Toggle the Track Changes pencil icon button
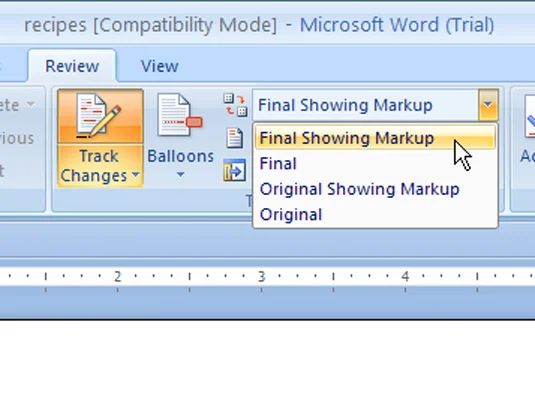535x400 pixels. (100, 116)
